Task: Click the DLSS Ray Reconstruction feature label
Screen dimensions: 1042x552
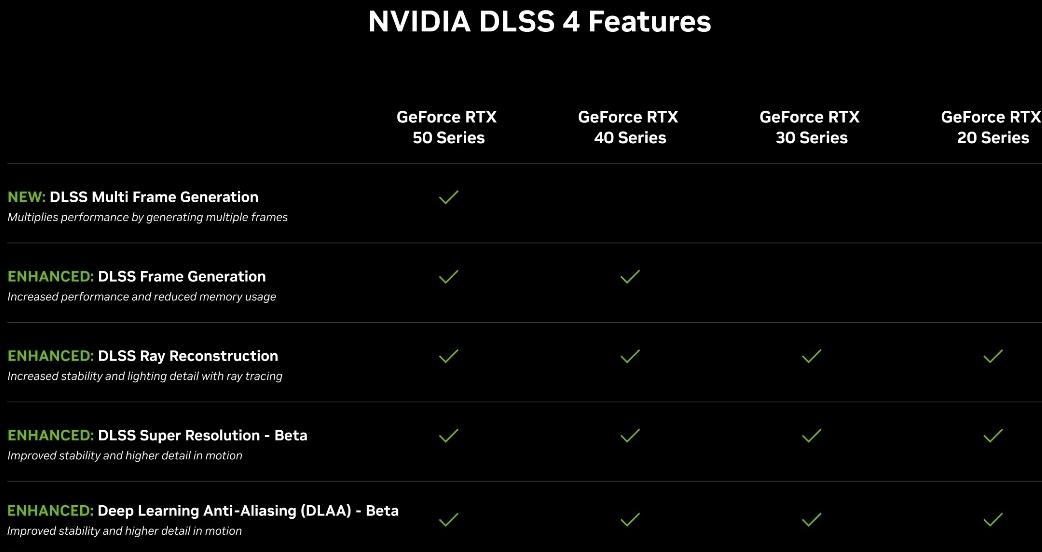Action: pos(187,356)
